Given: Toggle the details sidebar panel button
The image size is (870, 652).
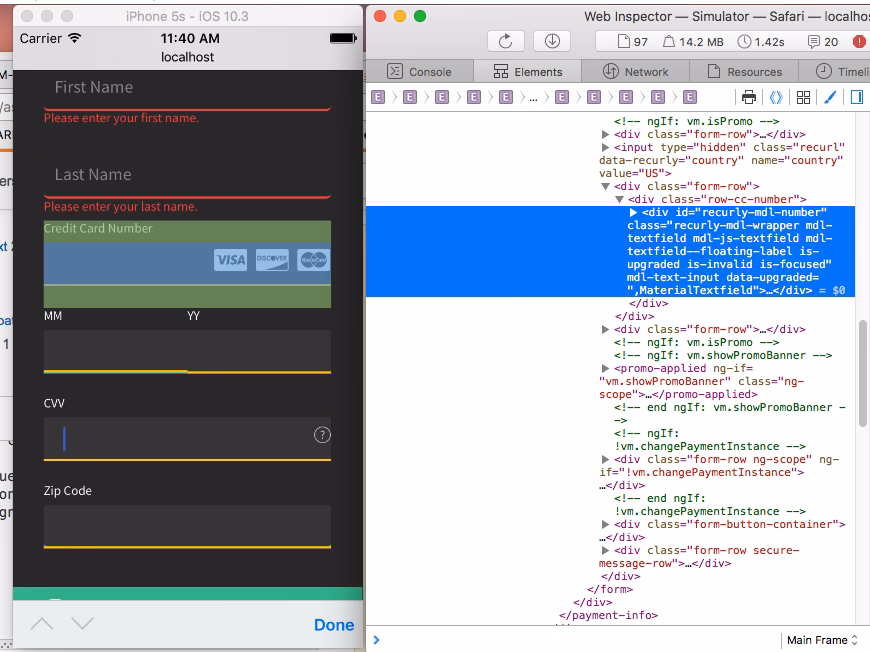Looking at the screenshot, I should [856, 97].
